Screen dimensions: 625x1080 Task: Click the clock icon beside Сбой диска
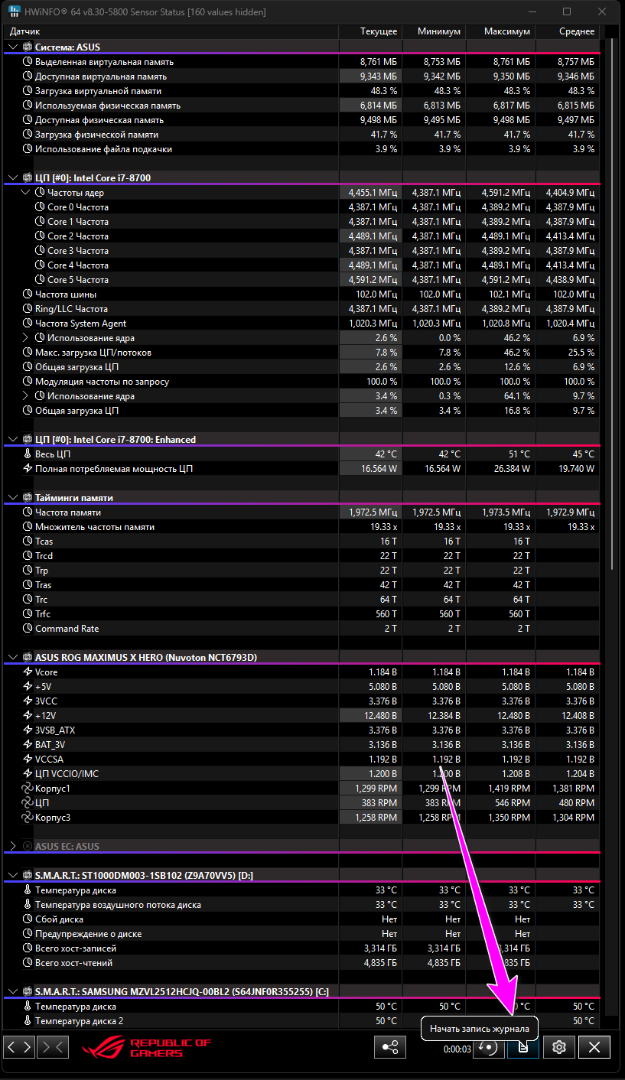tap(28, 919)
